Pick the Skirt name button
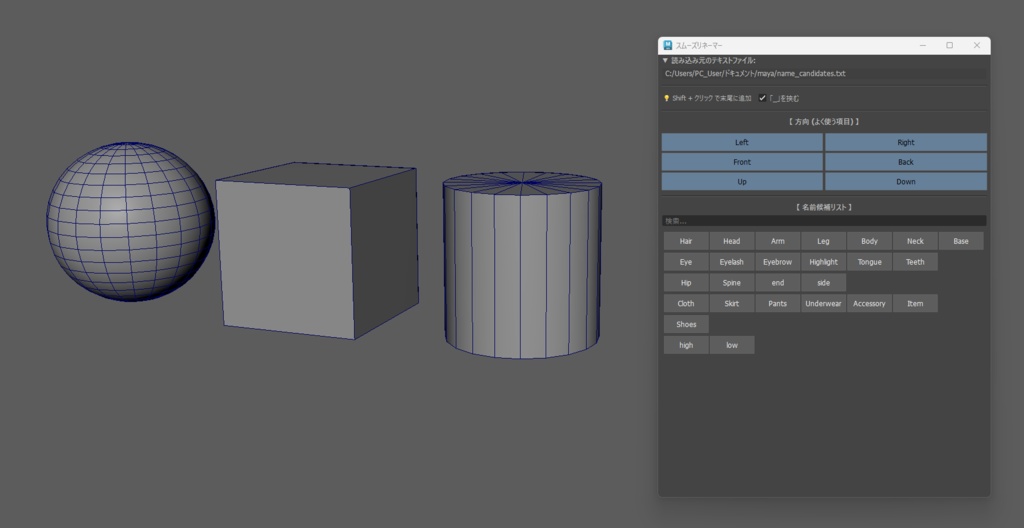 click(731, 303)
